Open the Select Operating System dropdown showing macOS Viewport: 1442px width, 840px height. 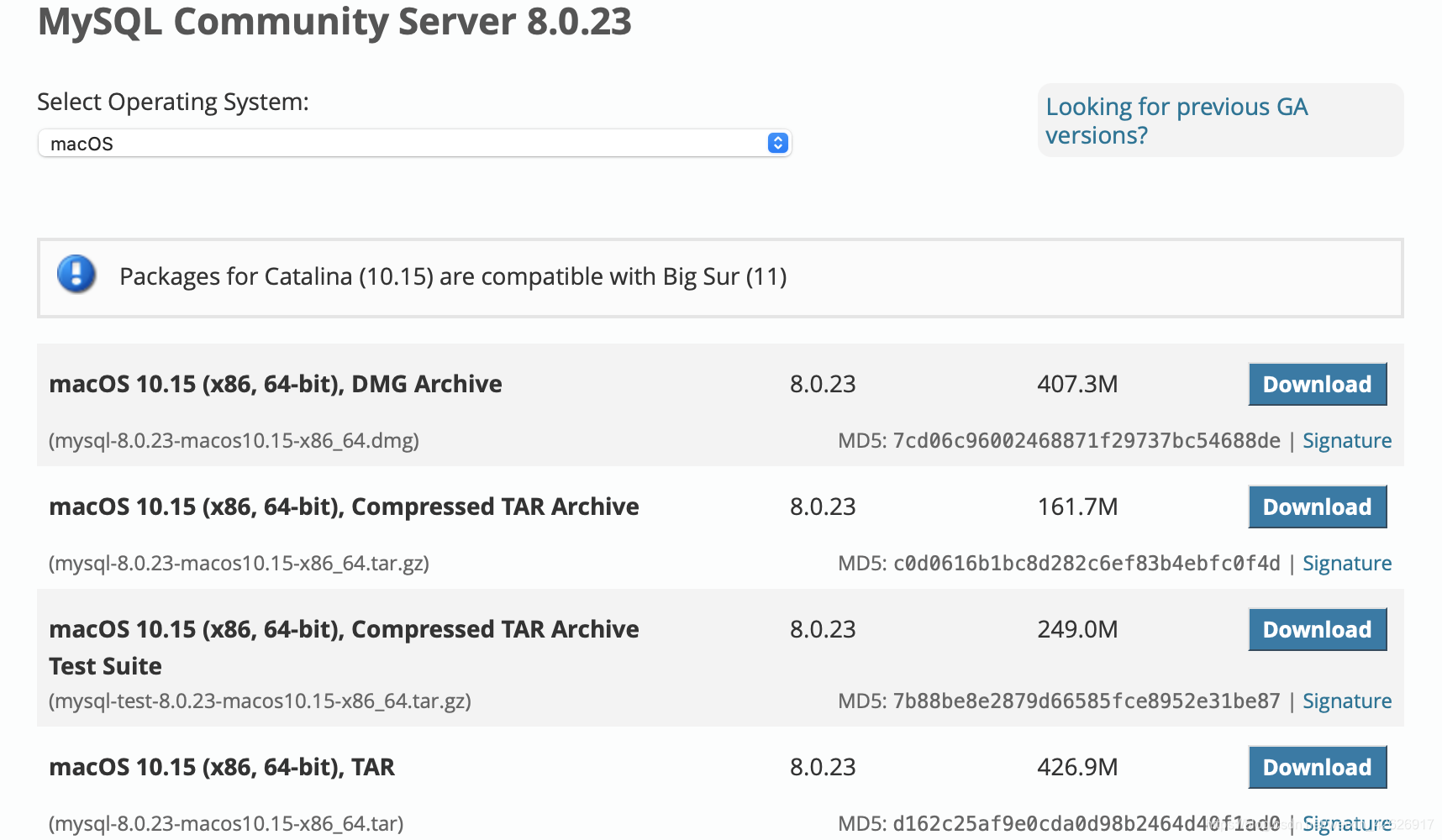[414, 144]
